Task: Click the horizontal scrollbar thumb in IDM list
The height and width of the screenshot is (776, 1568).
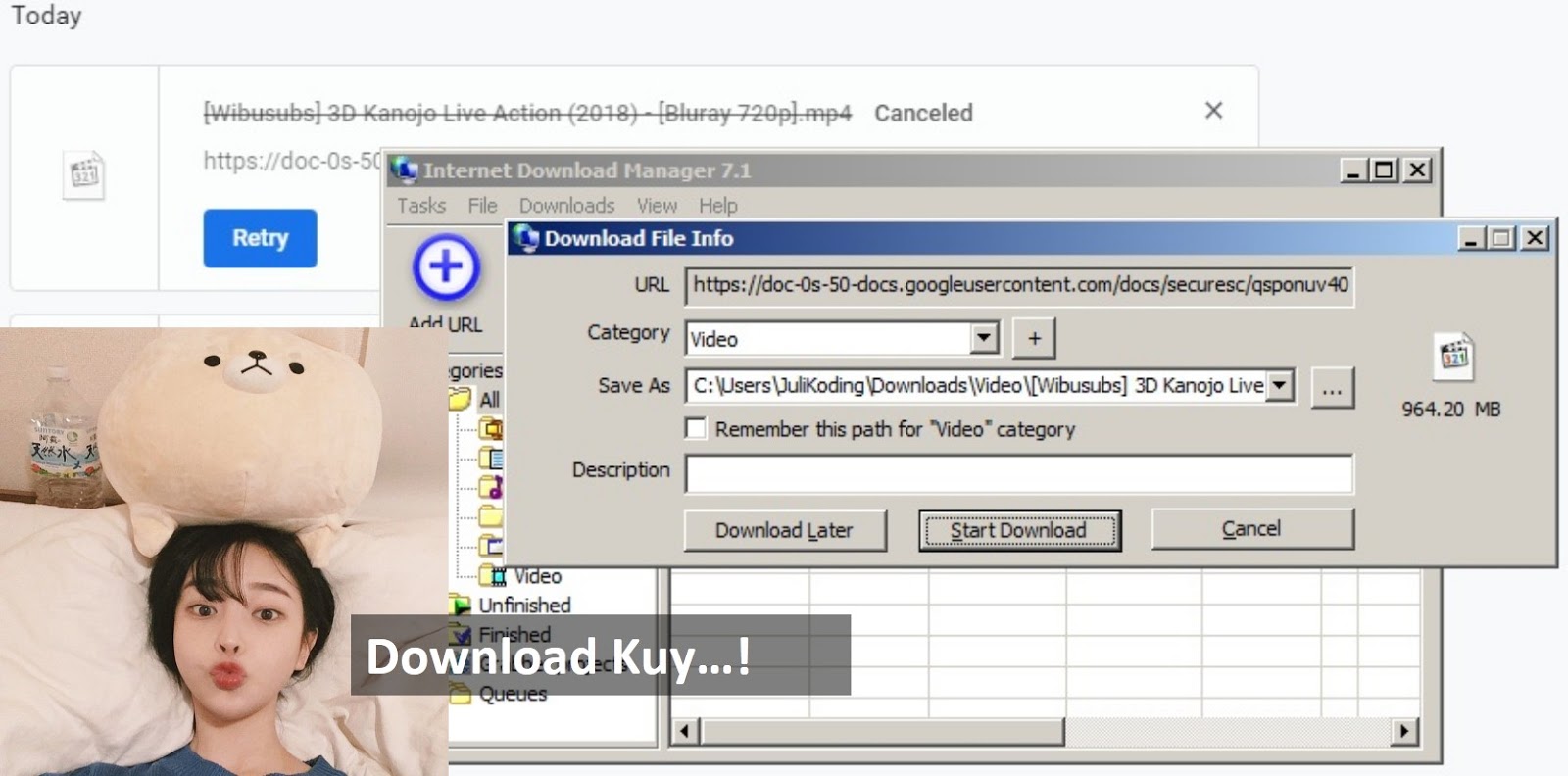Action: (882, 731)
